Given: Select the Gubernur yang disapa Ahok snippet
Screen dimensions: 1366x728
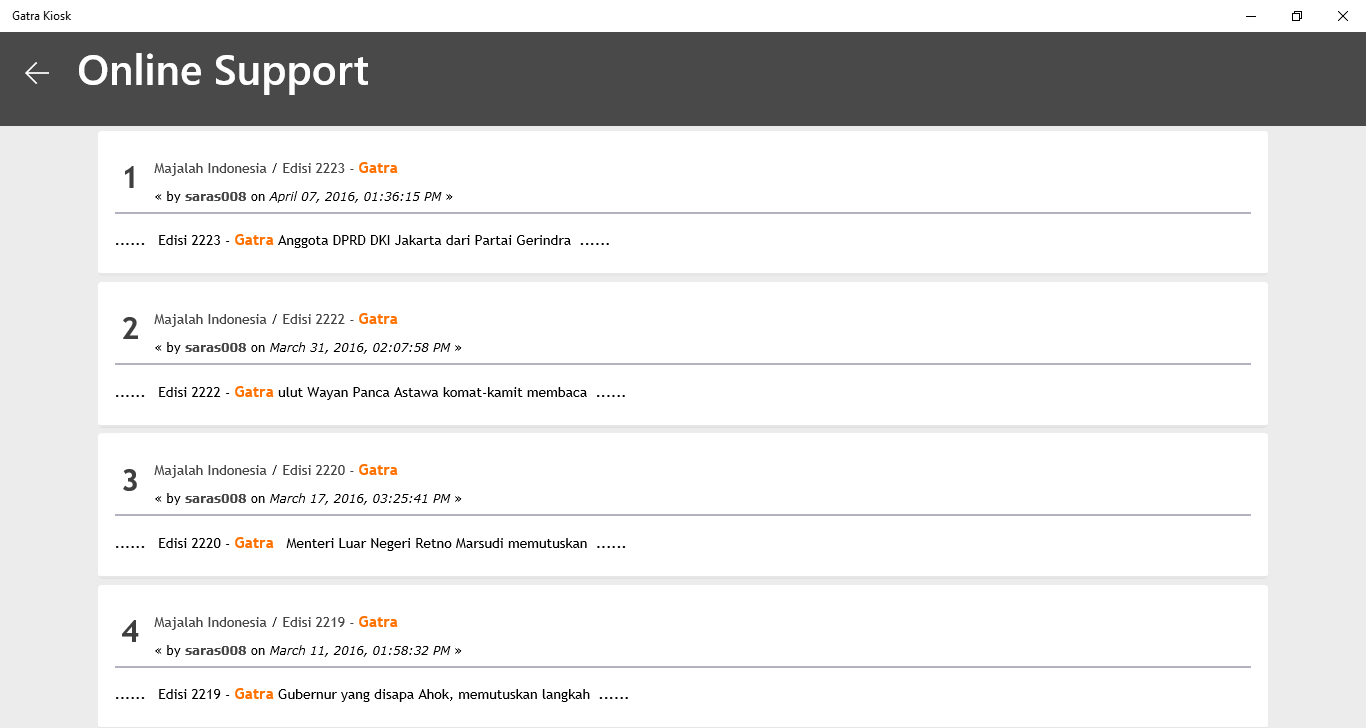Looking at the screenshot, I should pyautogui.click(x=433, y=694).
